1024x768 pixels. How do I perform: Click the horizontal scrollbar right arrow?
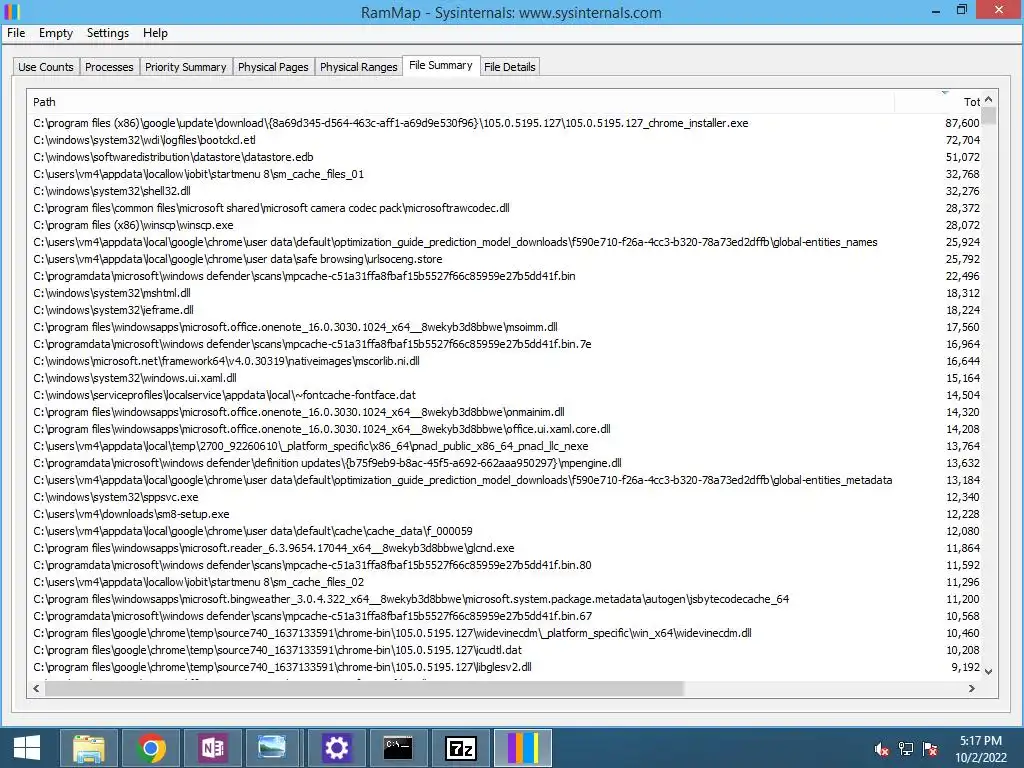[x=972, y=688]
